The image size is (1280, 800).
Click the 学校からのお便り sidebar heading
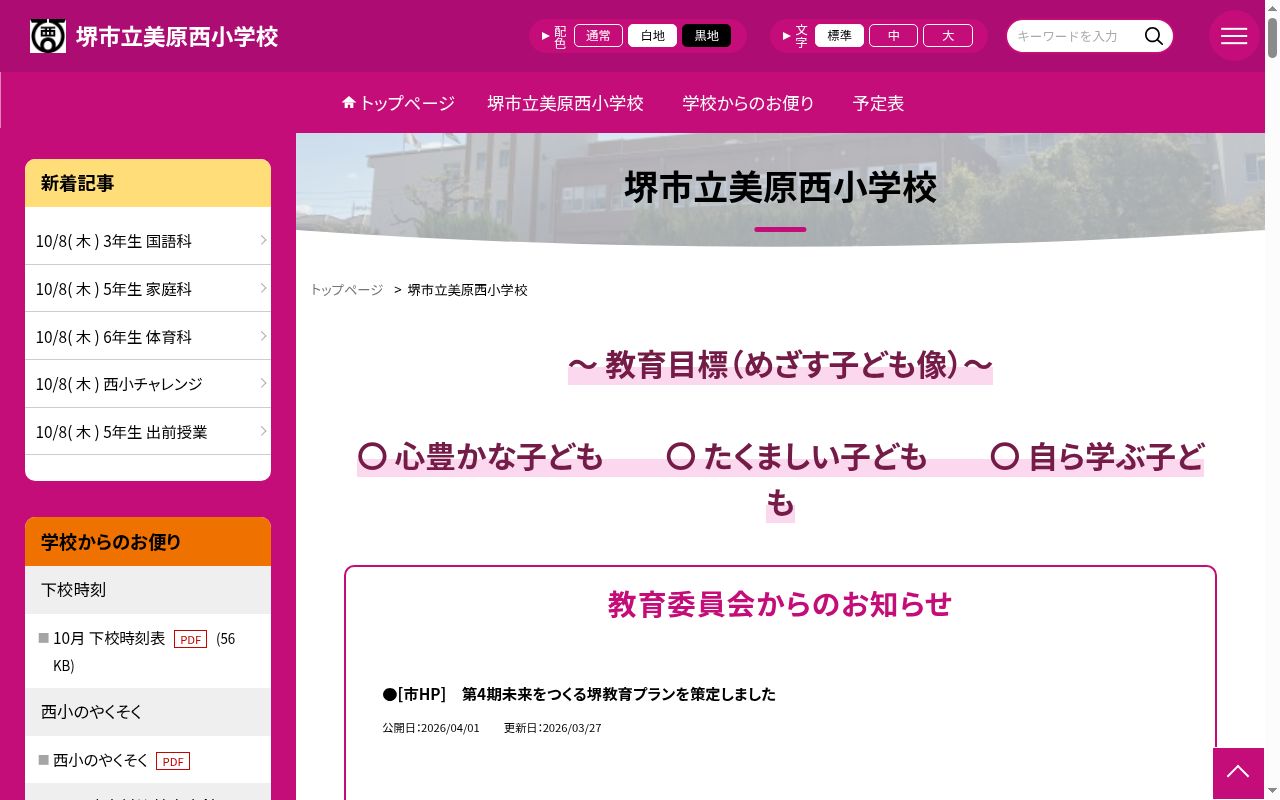[148, 542]
